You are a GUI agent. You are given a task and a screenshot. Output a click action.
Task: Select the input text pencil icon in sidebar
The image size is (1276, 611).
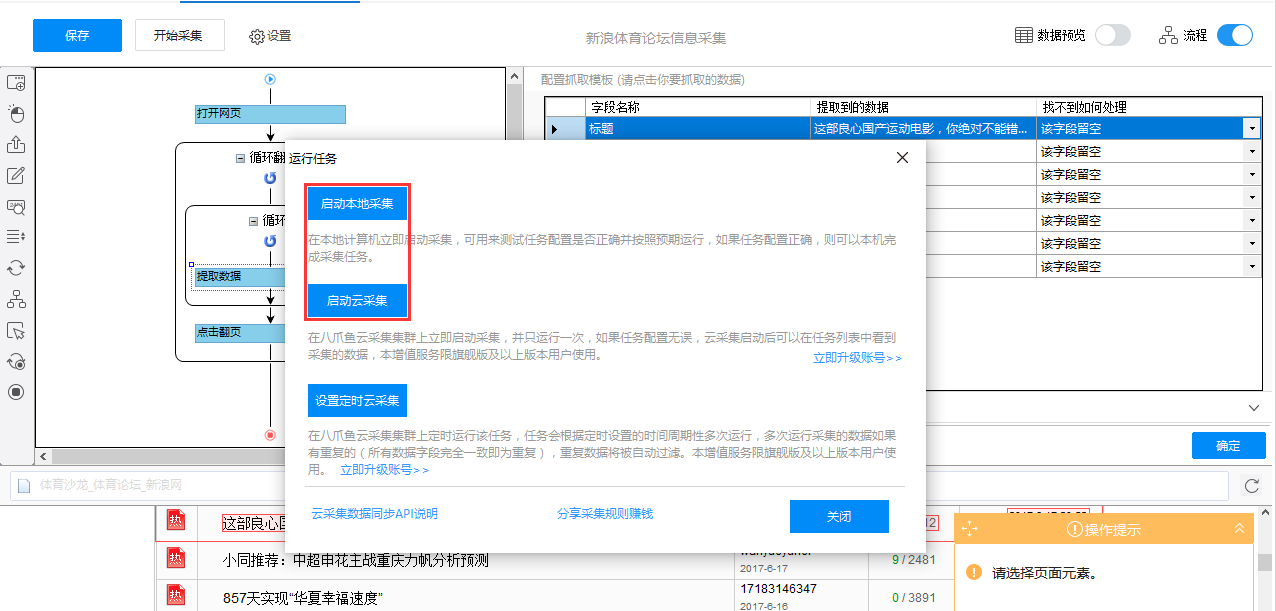(16, 175)
